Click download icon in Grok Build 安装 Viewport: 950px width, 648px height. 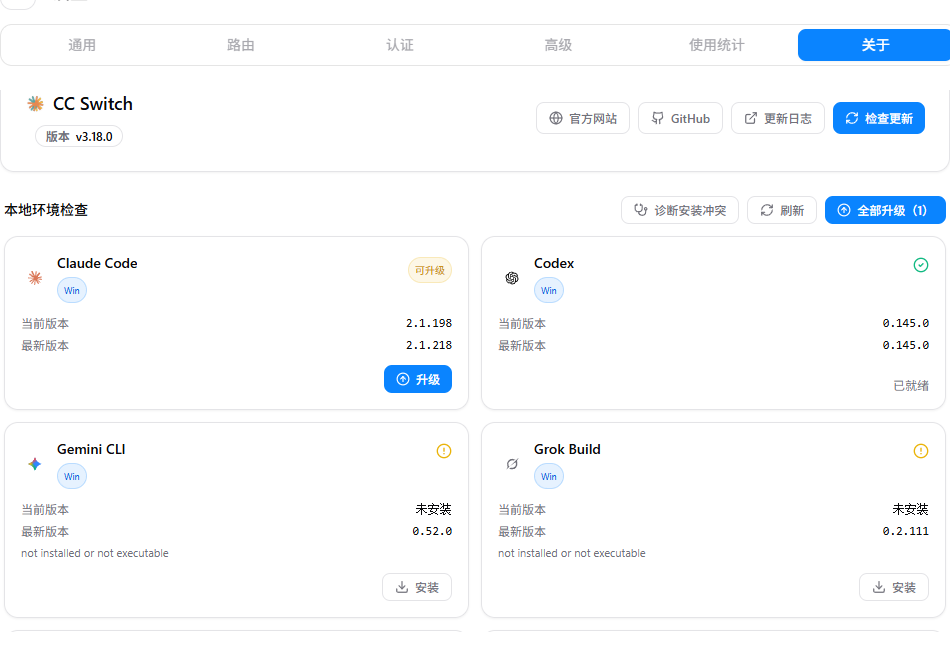click(x=879, y=587)
